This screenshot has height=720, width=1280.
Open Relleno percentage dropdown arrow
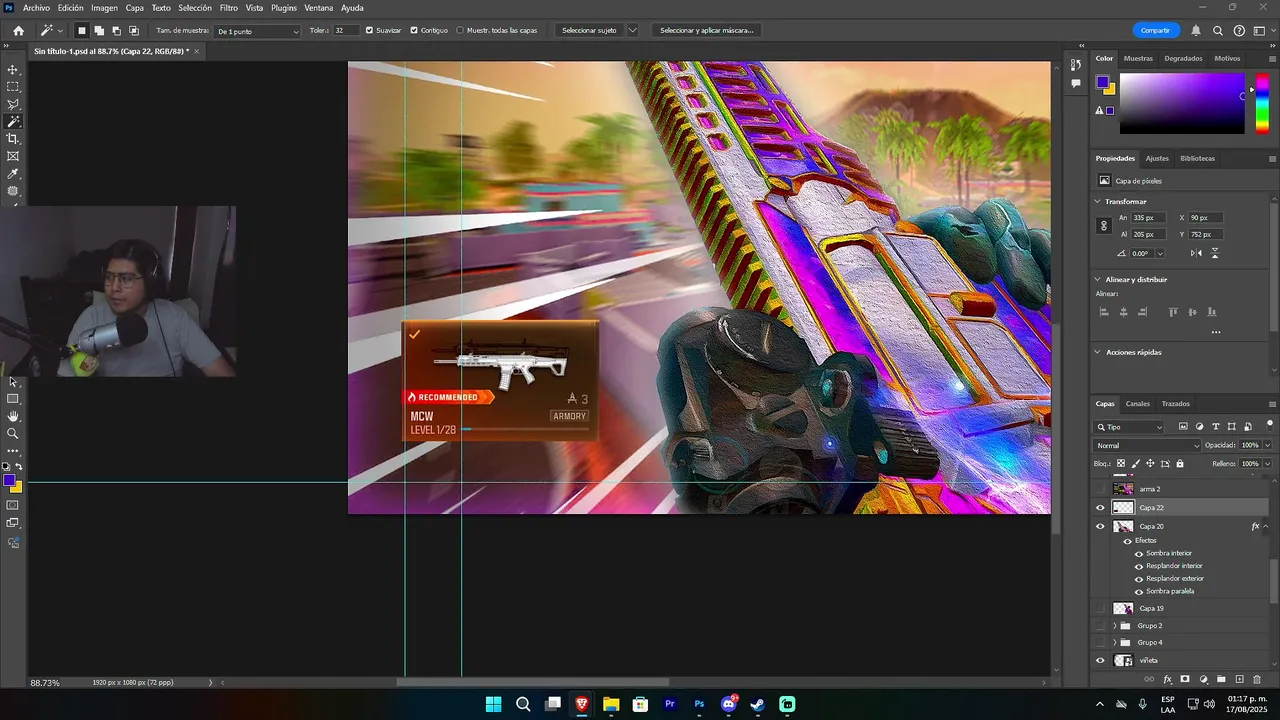[1268, 464]
